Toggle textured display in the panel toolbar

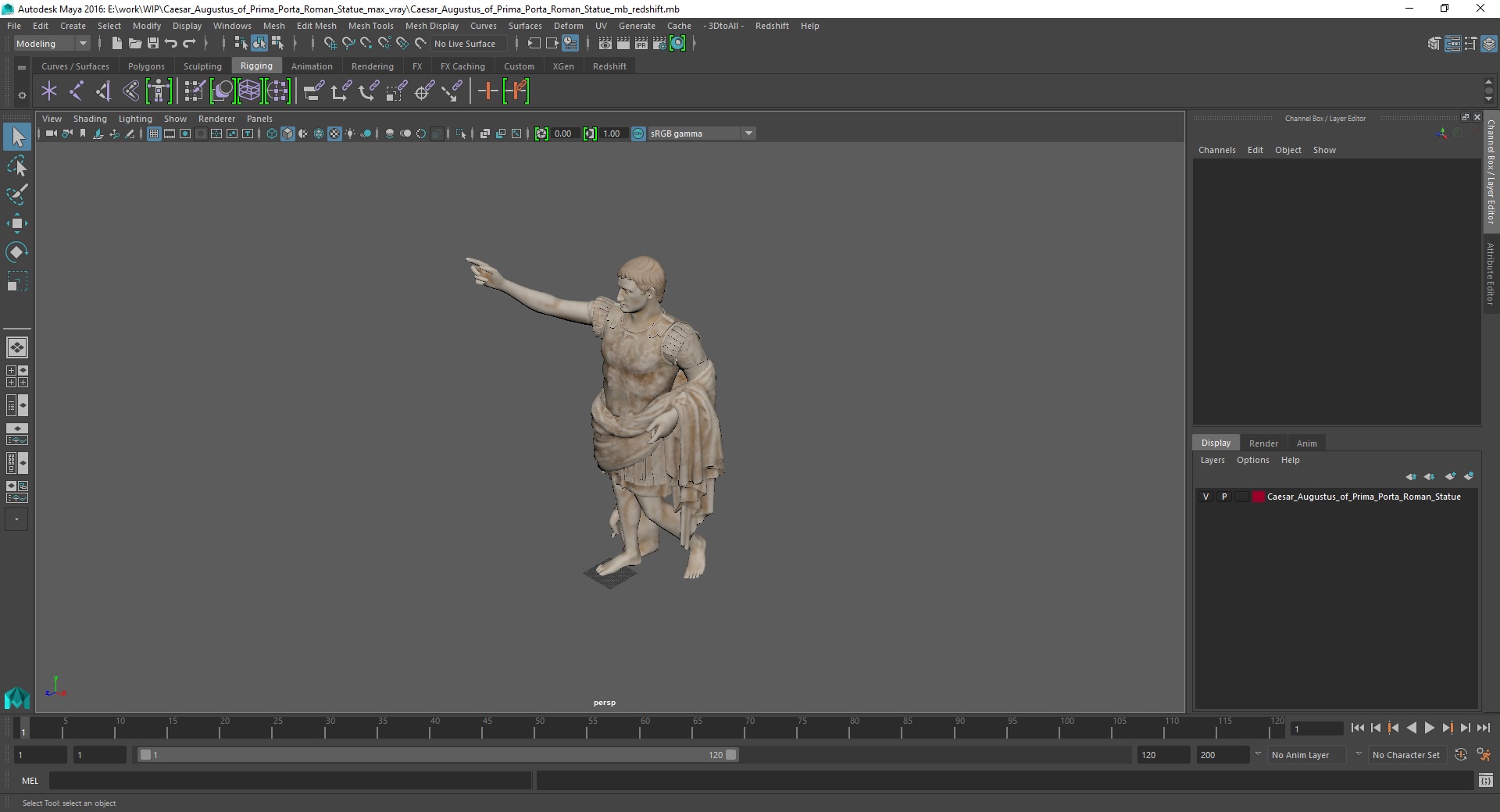(334, 134)
